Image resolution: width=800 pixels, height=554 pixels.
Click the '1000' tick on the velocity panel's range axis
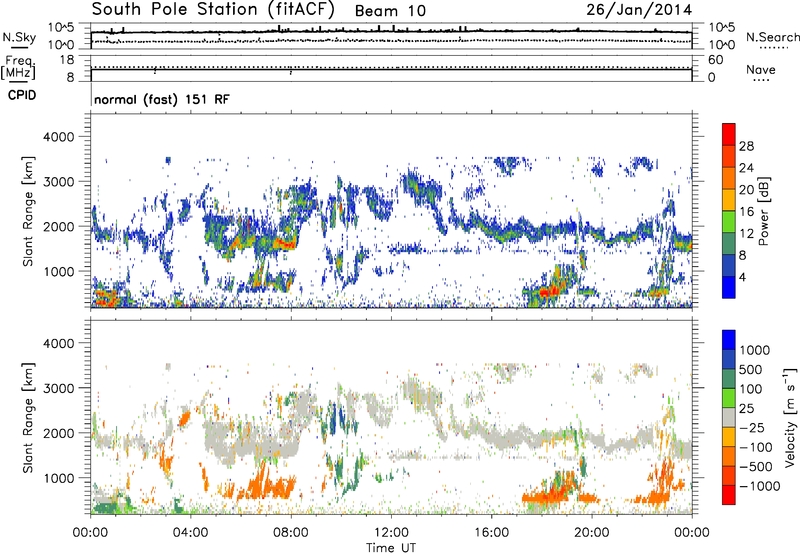(x=58, y=478)
